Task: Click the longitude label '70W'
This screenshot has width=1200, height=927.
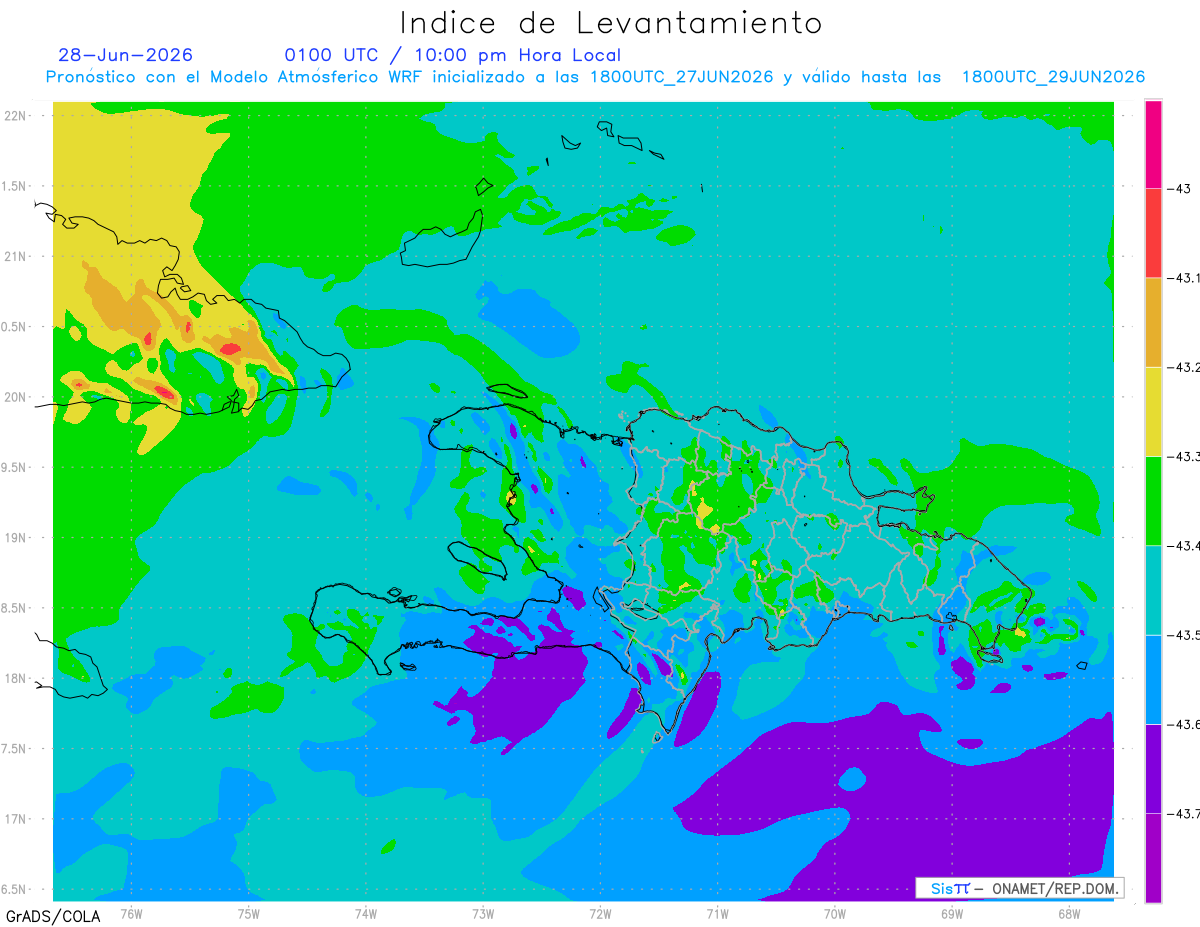Action: coord(835,913)
